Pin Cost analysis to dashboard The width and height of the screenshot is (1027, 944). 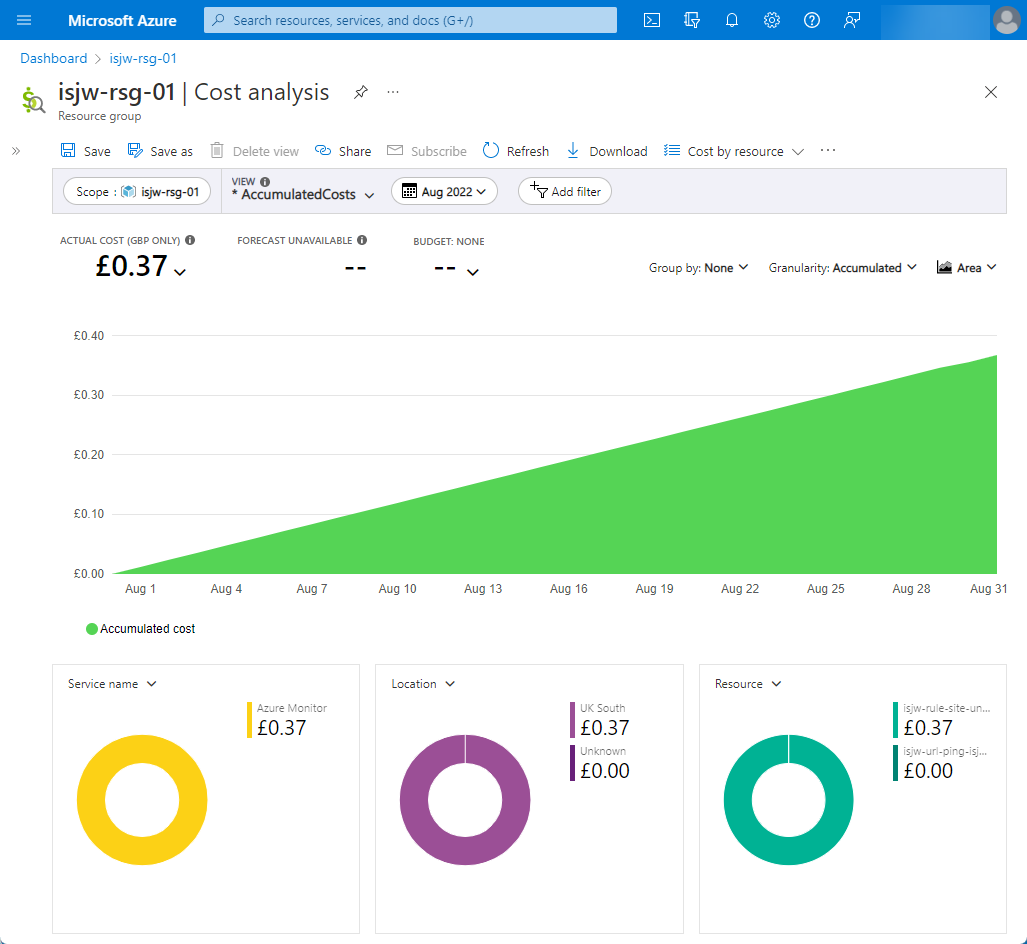coord(360,92)
